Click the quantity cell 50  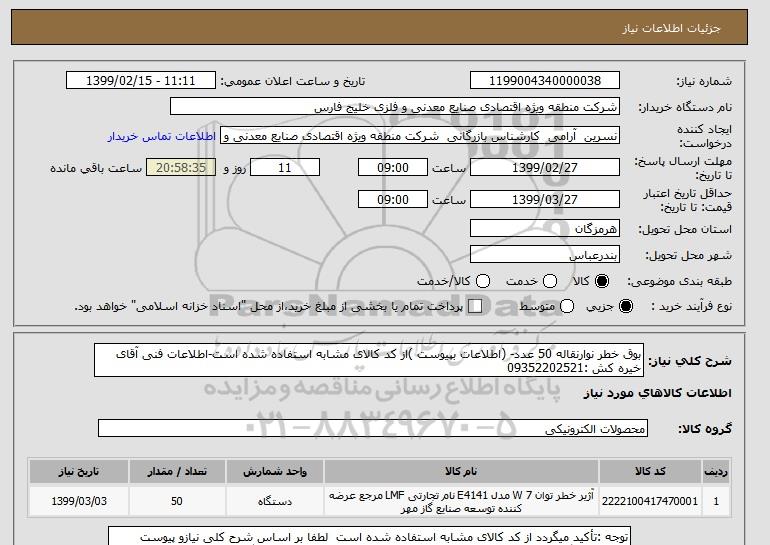coord(177,501)
